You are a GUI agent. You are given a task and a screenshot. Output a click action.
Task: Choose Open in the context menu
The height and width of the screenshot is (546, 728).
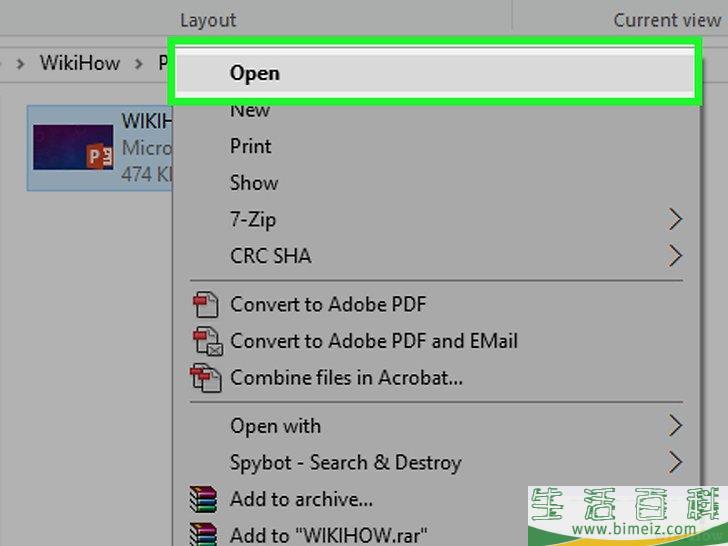(435, 73)
